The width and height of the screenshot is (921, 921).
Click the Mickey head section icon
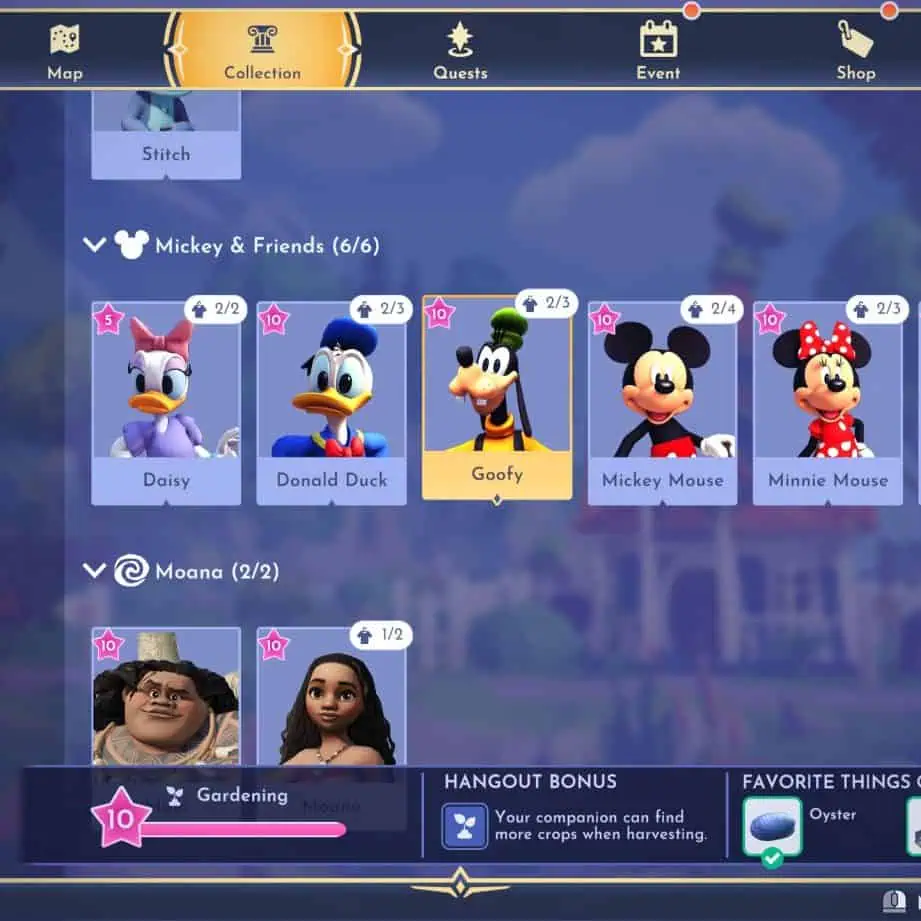[x=131, y=244]
